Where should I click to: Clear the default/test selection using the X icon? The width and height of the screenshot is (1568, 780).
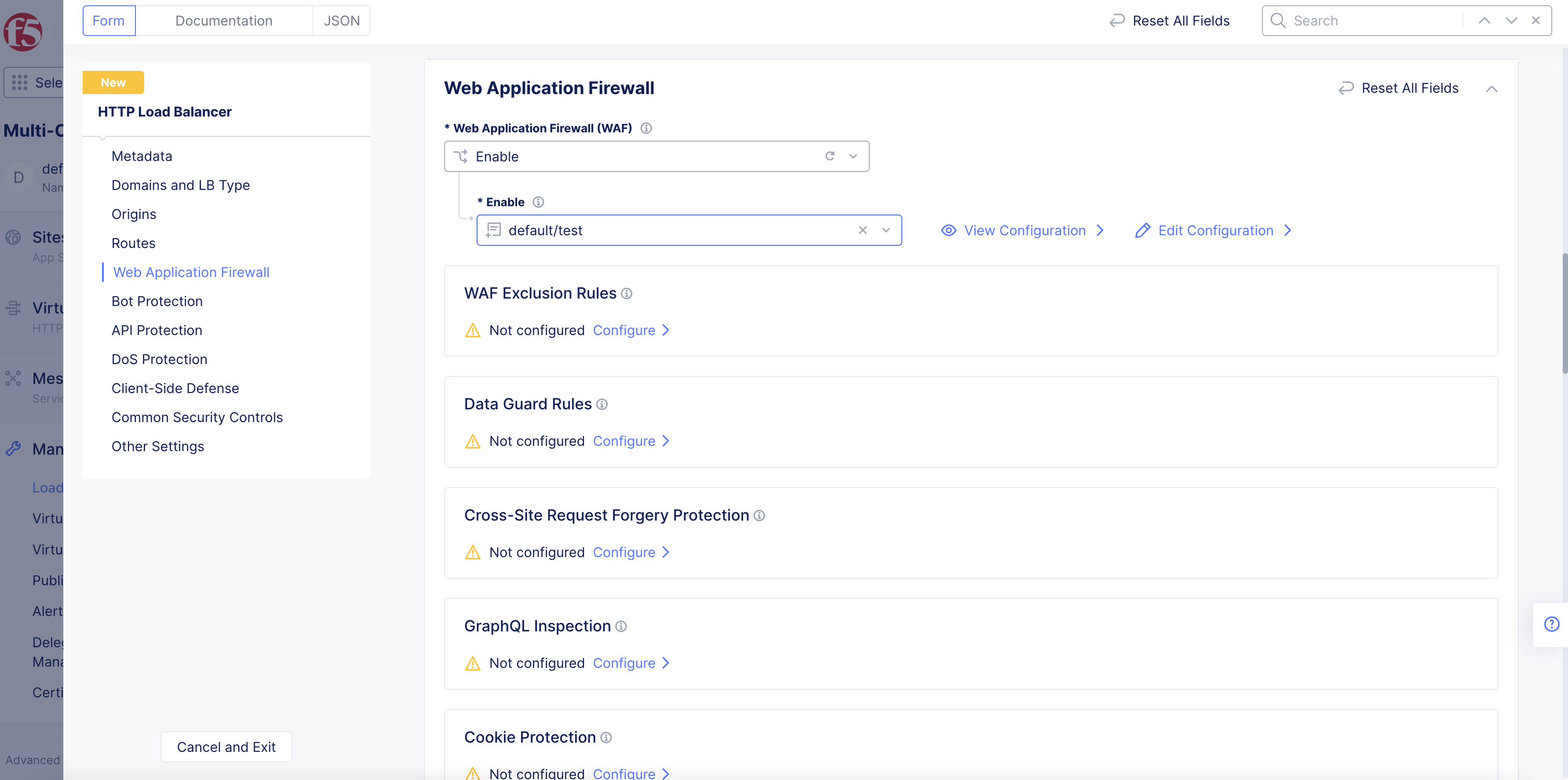tap(863, 230)
